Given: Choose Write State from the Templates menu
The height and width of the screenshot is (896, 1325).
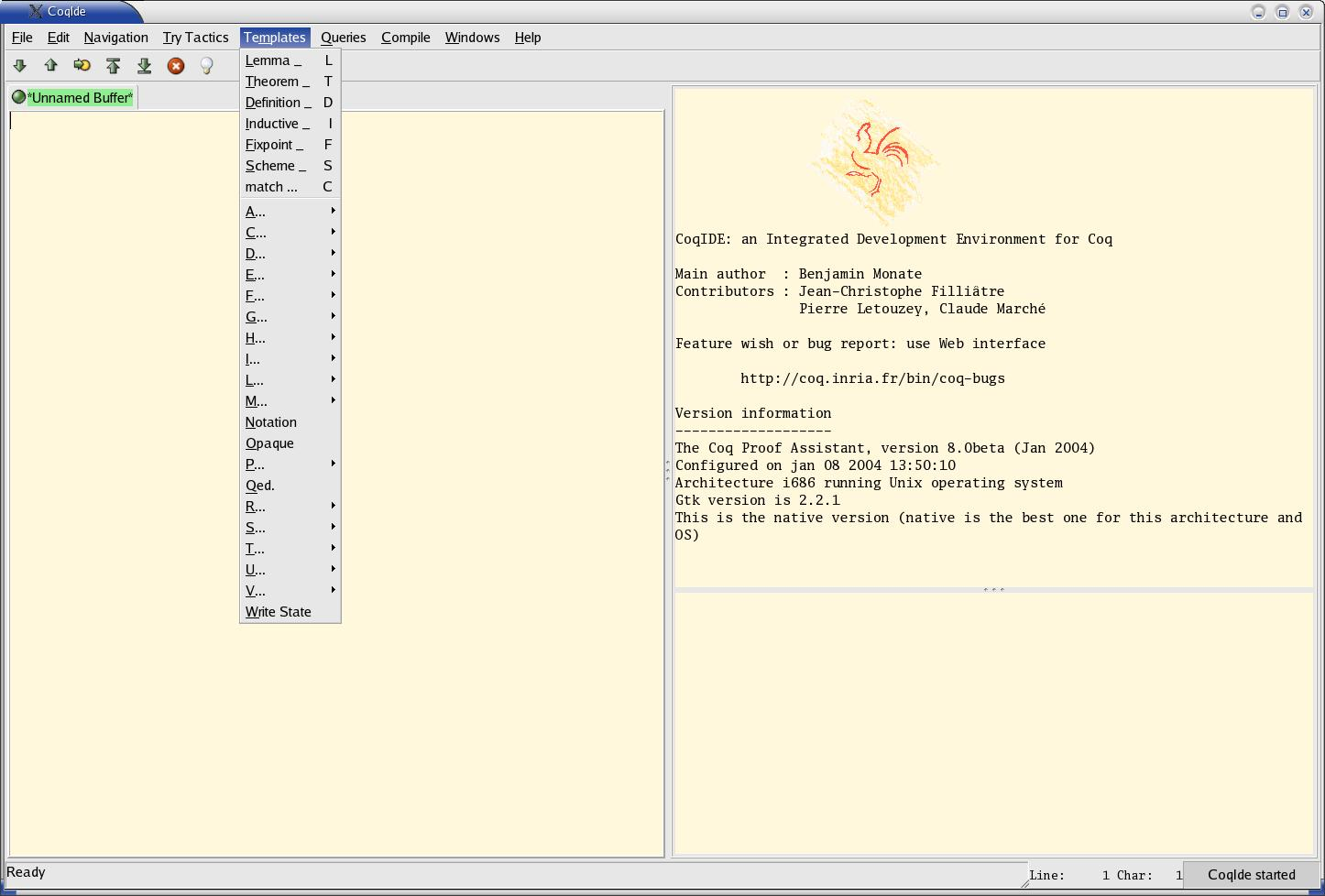Looking at the screenshot, I should [x=290, y=612].
